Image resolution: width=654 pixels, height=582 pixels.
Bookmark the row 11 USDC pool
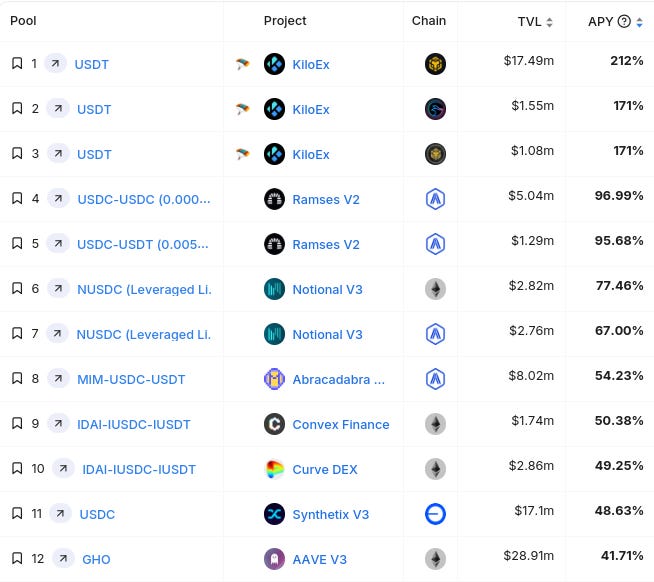point(17,513)
